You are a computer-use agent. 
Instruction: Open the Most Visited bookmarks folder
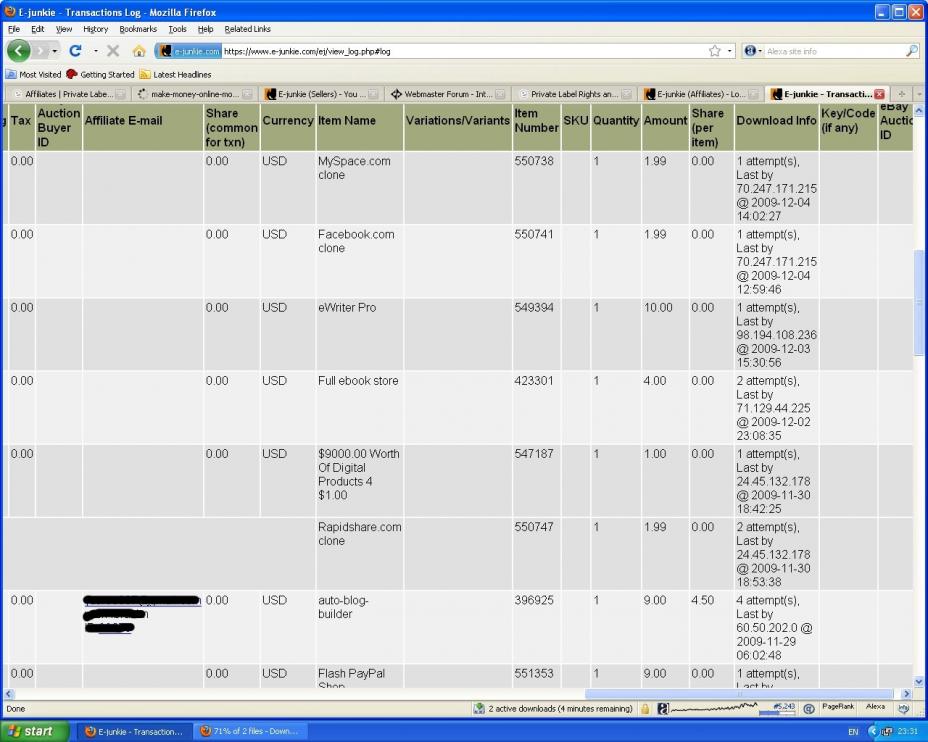(x=34, y=74)
